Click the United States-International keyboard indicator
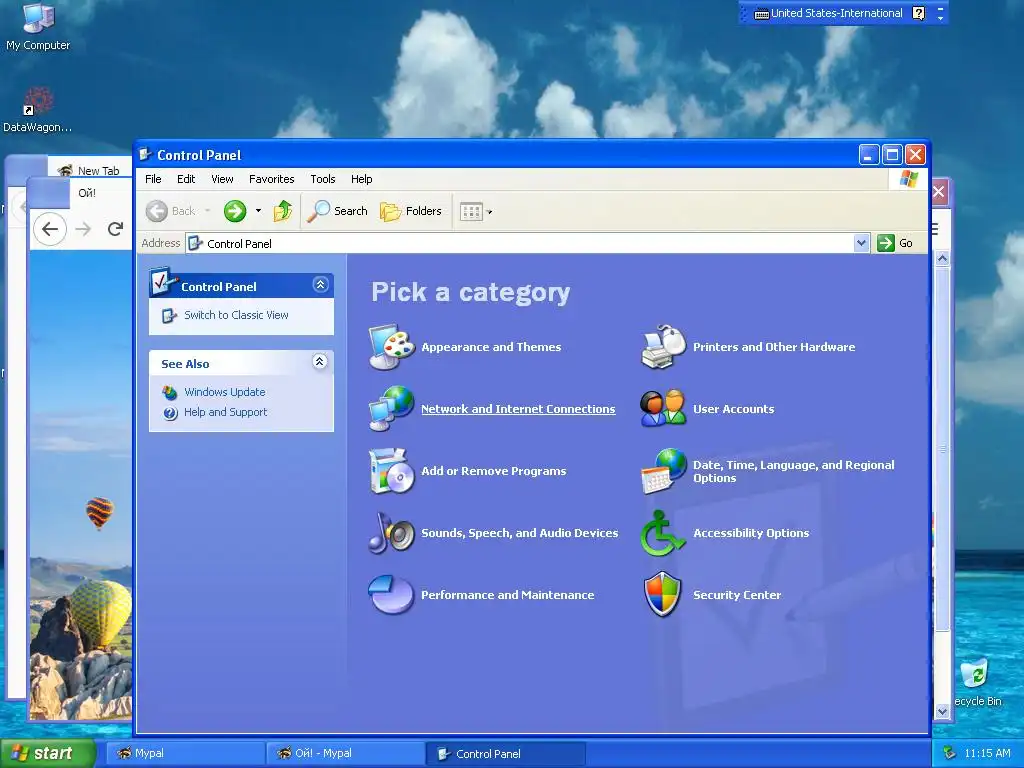1024x768 pixels. (x=829, y=13)
